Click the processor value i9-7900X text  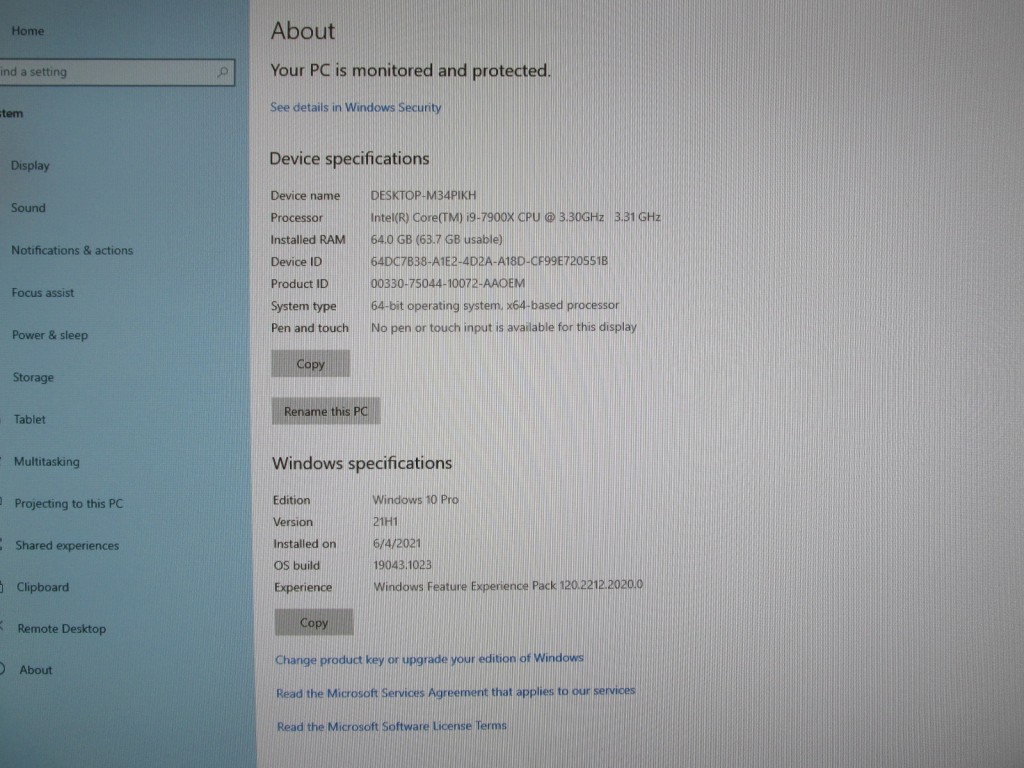[515, 217]
